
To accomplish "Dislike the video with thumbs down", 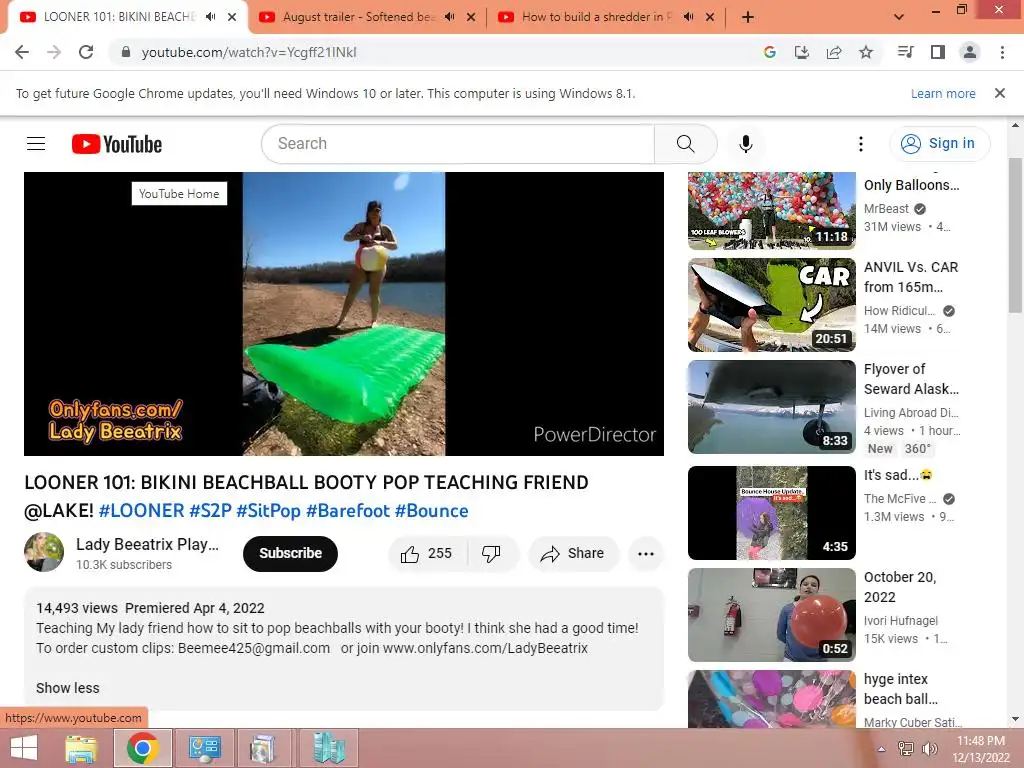I will [x=492, y=554].
